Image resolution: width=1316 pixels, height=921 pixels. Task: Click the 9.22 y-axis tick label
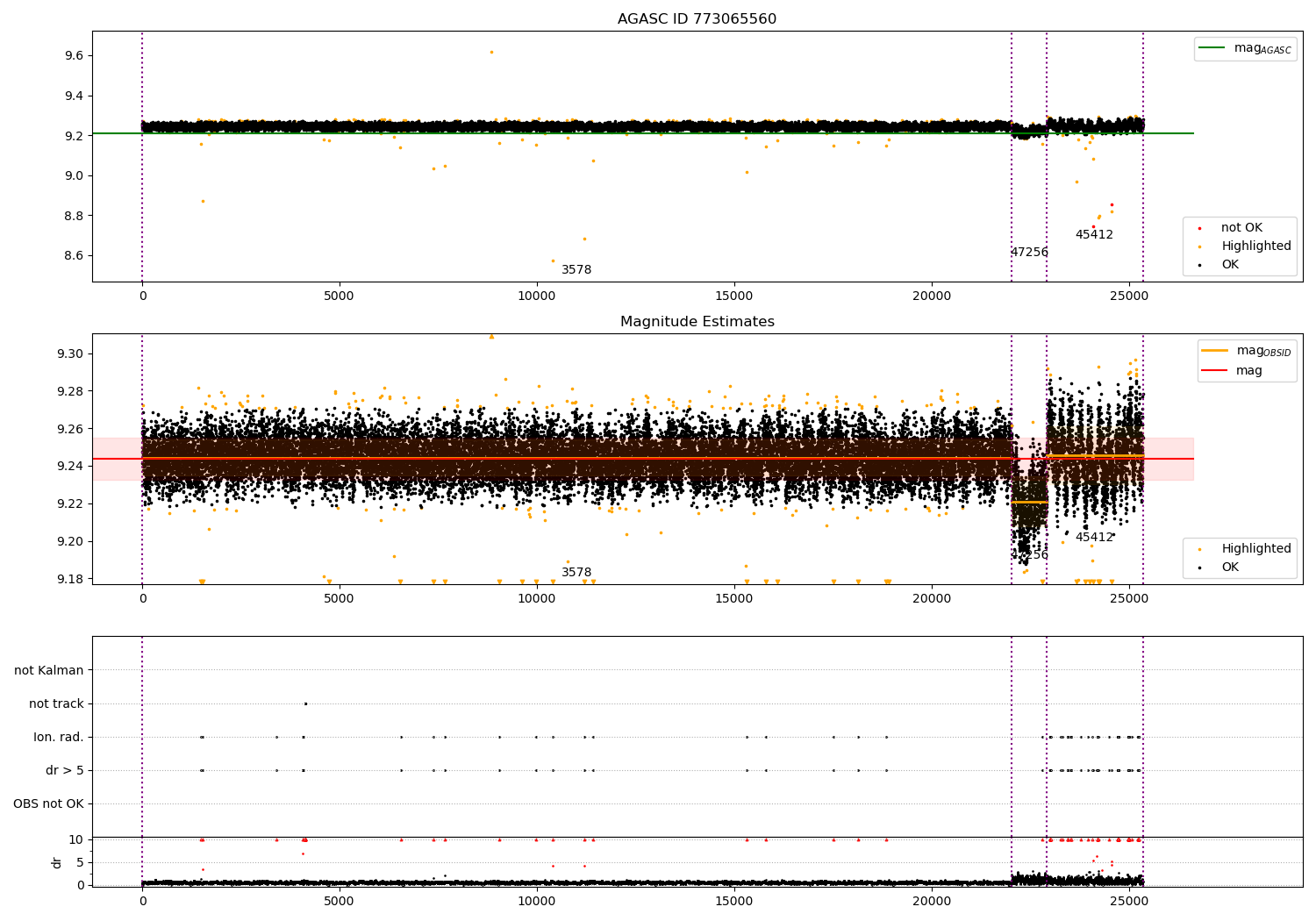click(x=70, y=504)
